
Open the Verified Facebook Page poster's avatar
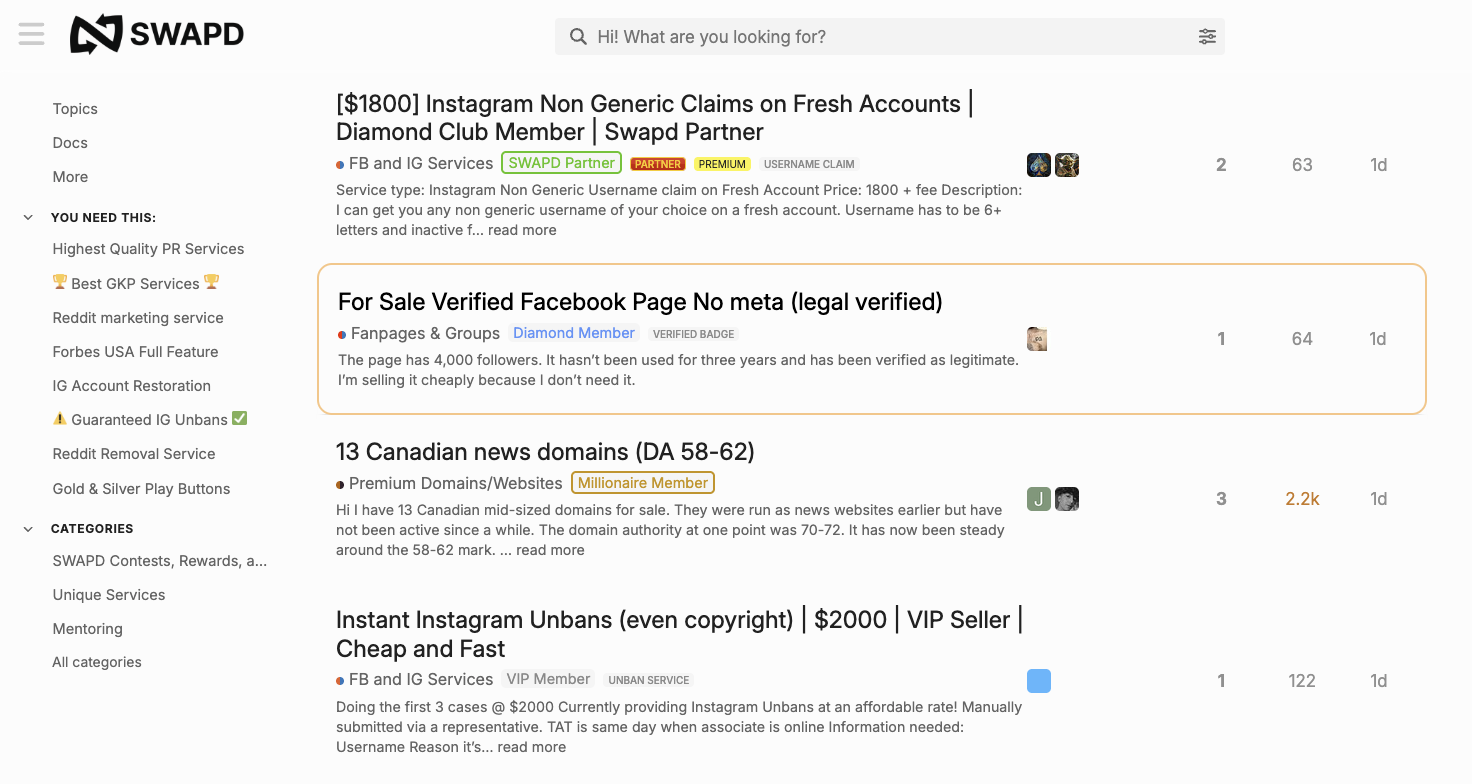(x=1037, y=339)
